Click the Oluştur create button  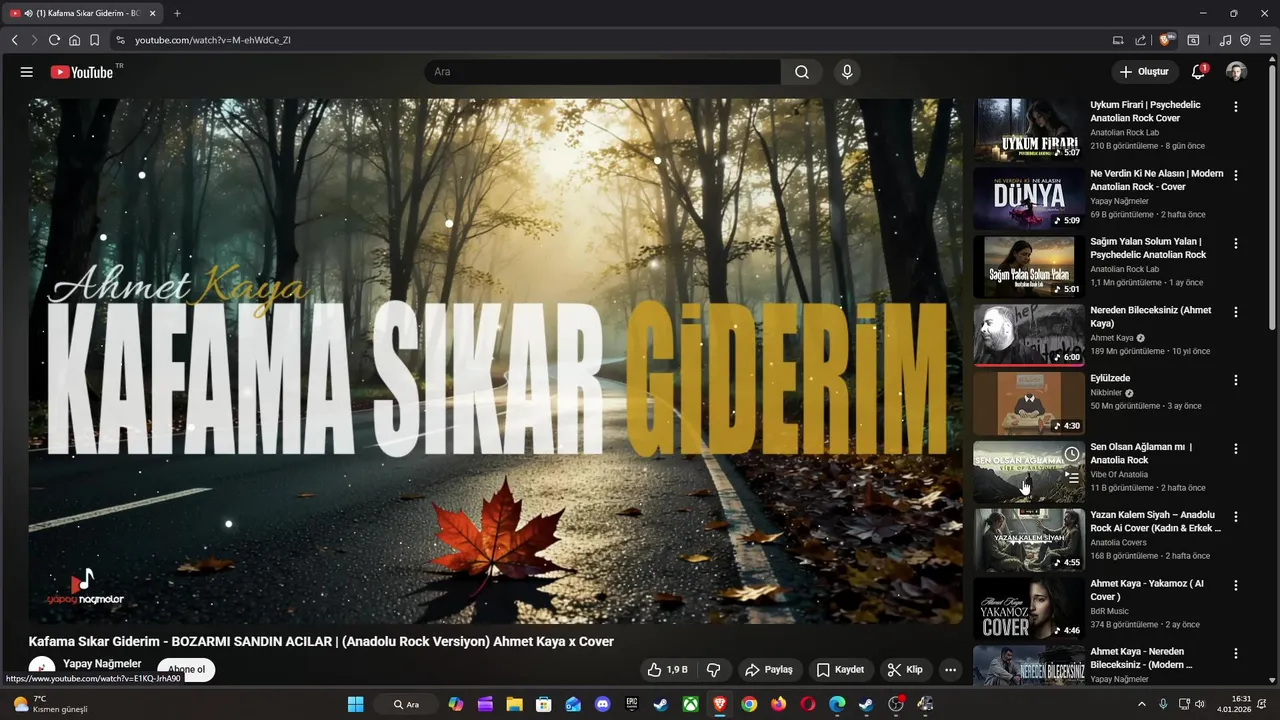click(x=1144, y=72)
